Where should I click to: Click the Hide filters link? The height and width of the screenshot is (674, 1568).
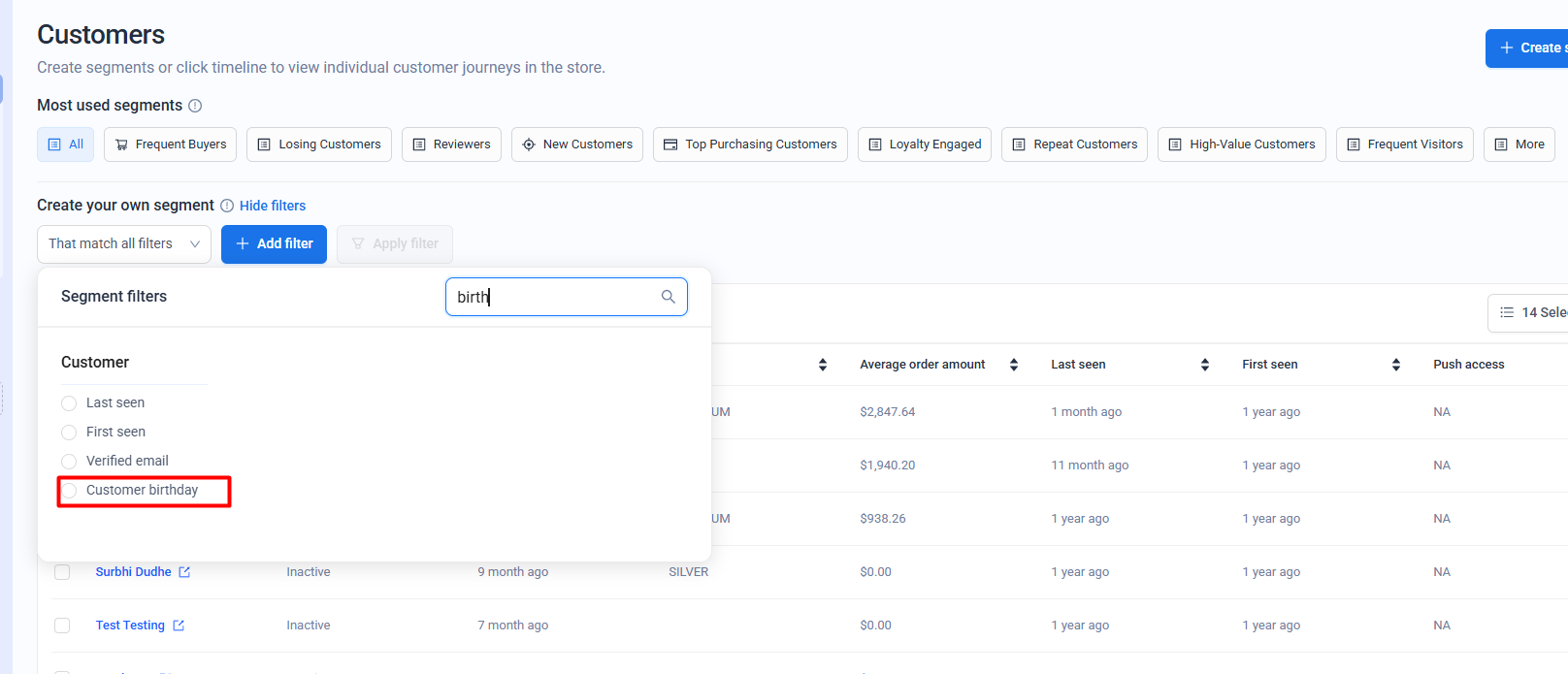click(x=273, y=206)
